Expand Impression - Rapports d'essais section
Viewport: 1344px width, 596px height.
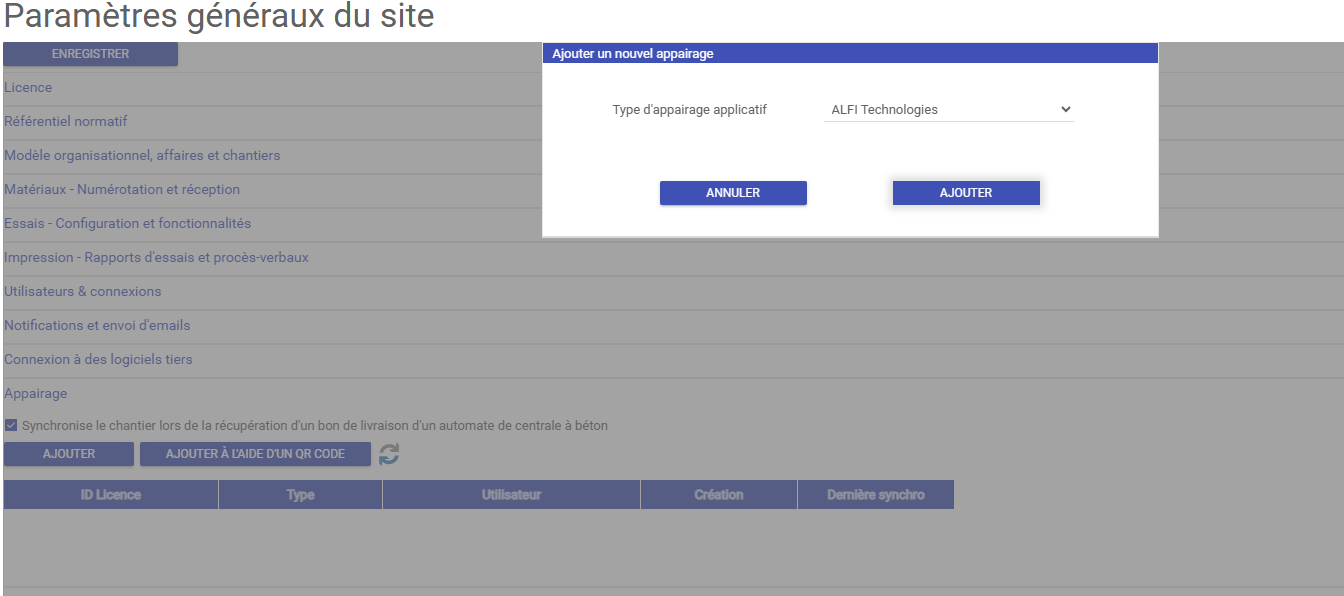tap(156, 258)
